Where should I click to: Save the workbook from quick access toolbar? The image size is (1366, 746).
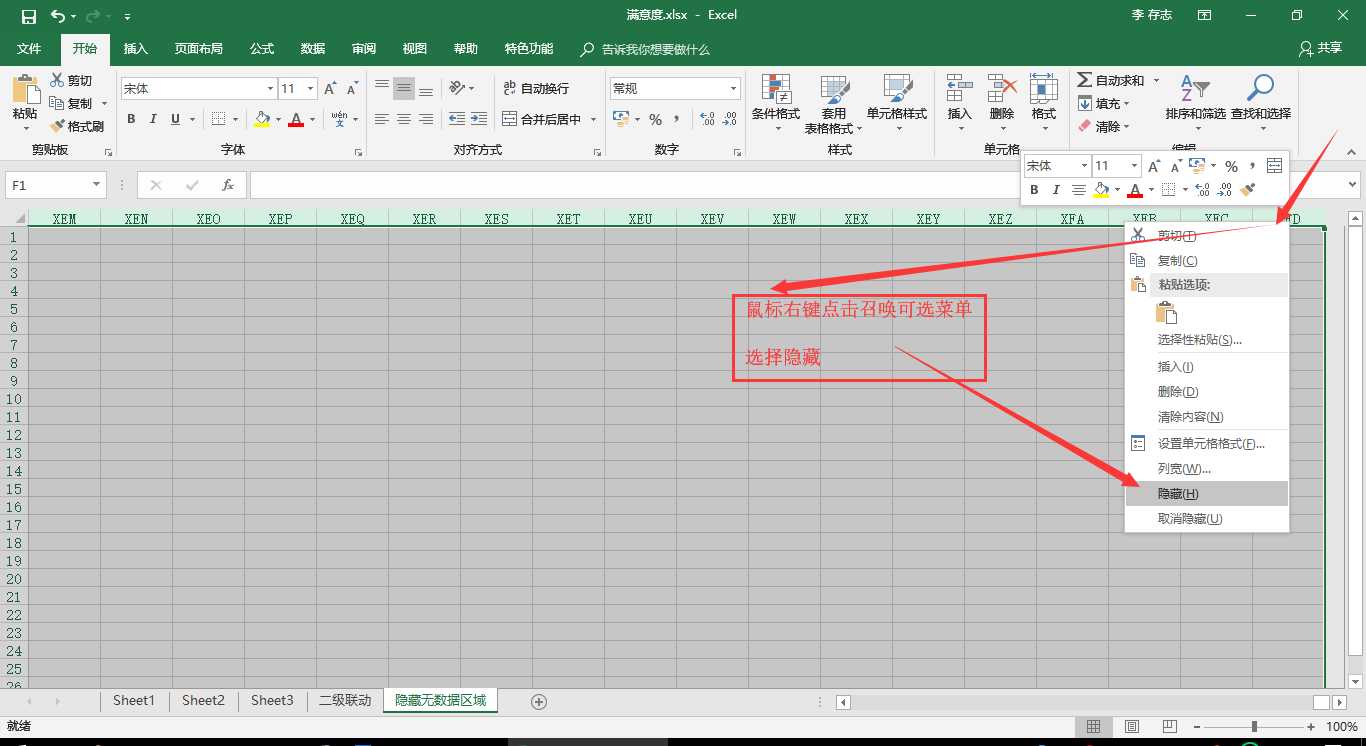click(28, 16)
